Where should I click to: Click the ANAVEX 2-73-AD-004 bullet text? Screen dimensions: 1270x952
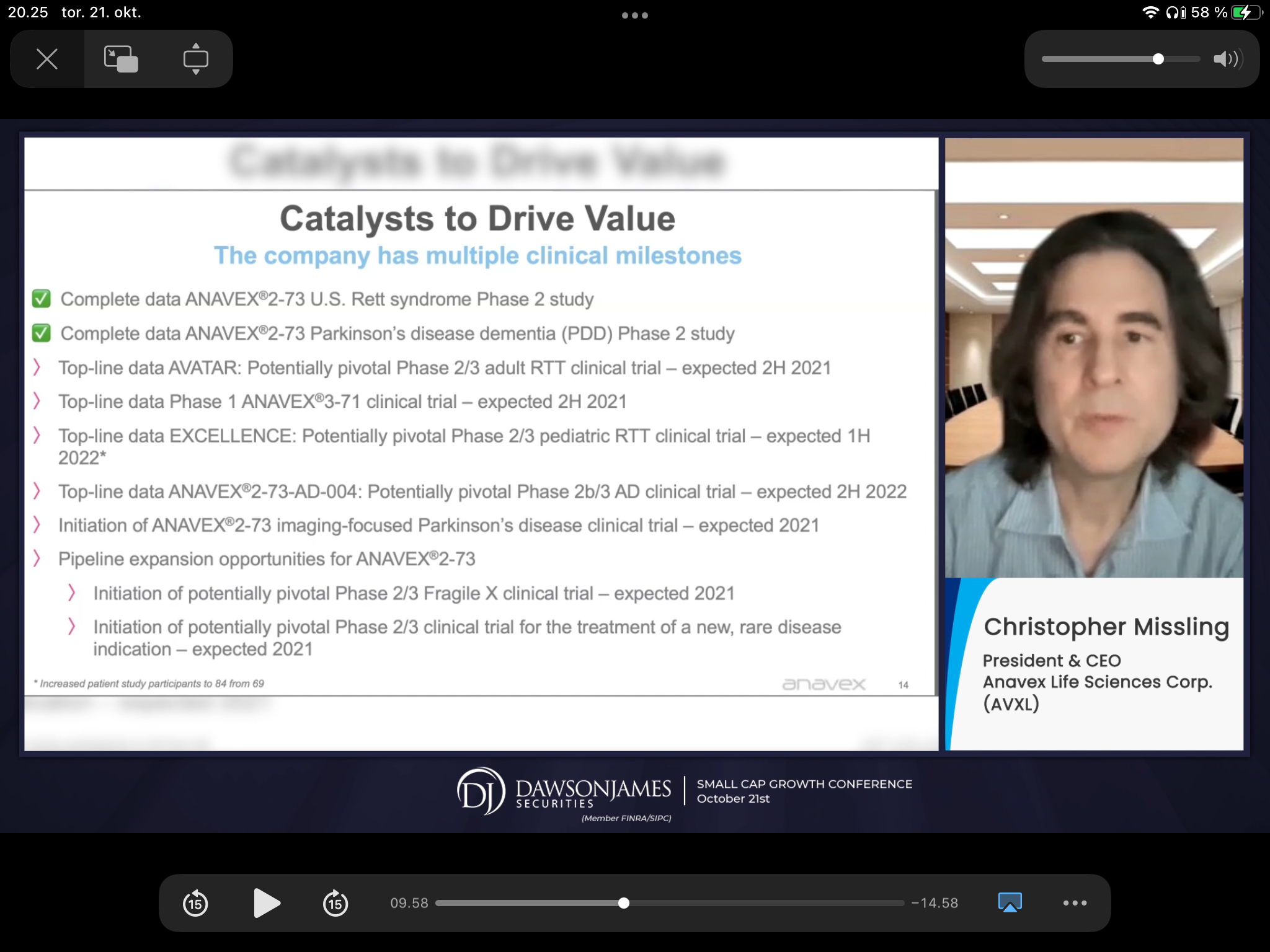click(x=482, y=491)
